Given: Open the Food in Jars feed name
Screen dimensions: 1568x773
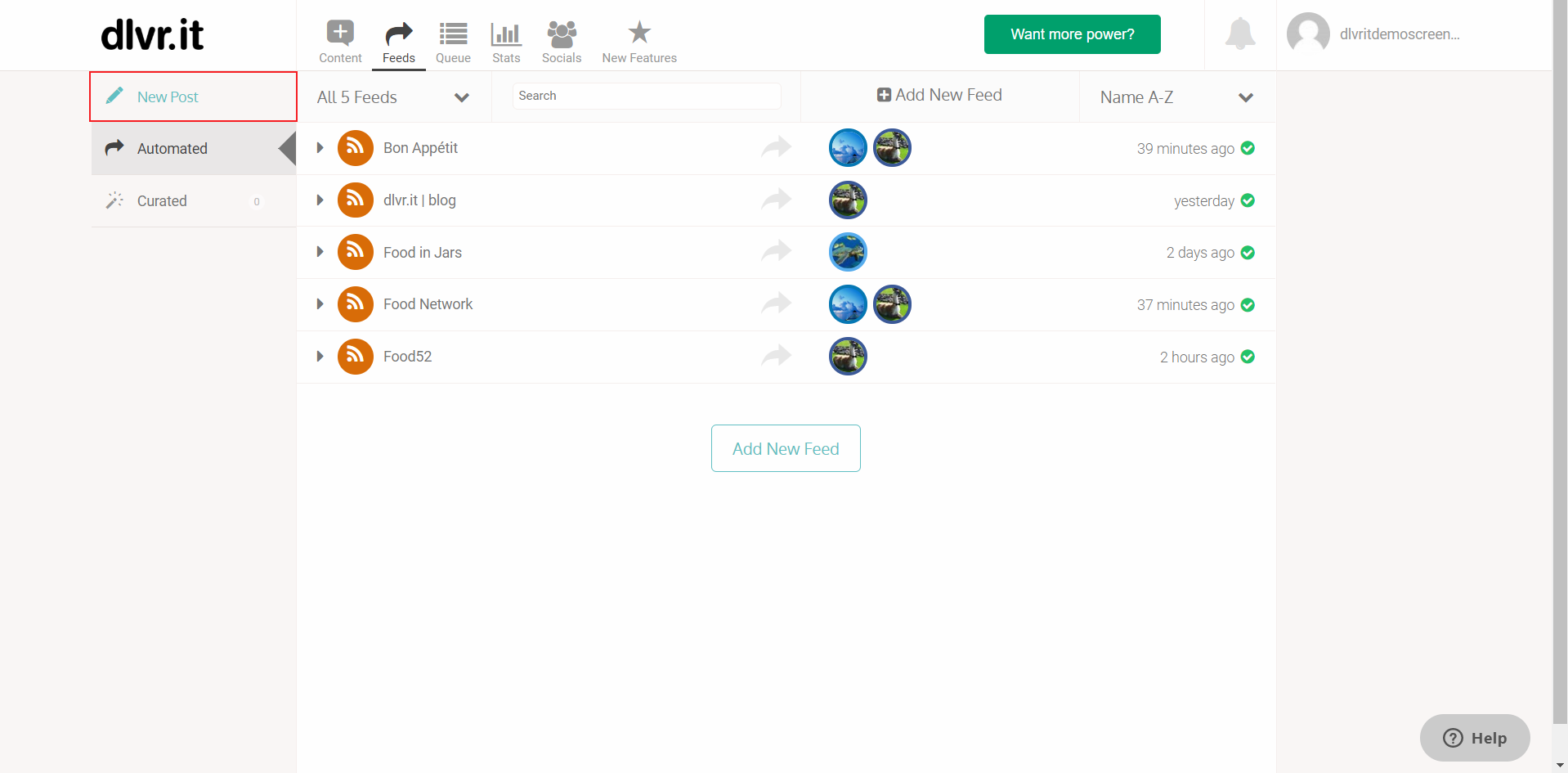Looking at the screenshot, I should tap(423, 253).
